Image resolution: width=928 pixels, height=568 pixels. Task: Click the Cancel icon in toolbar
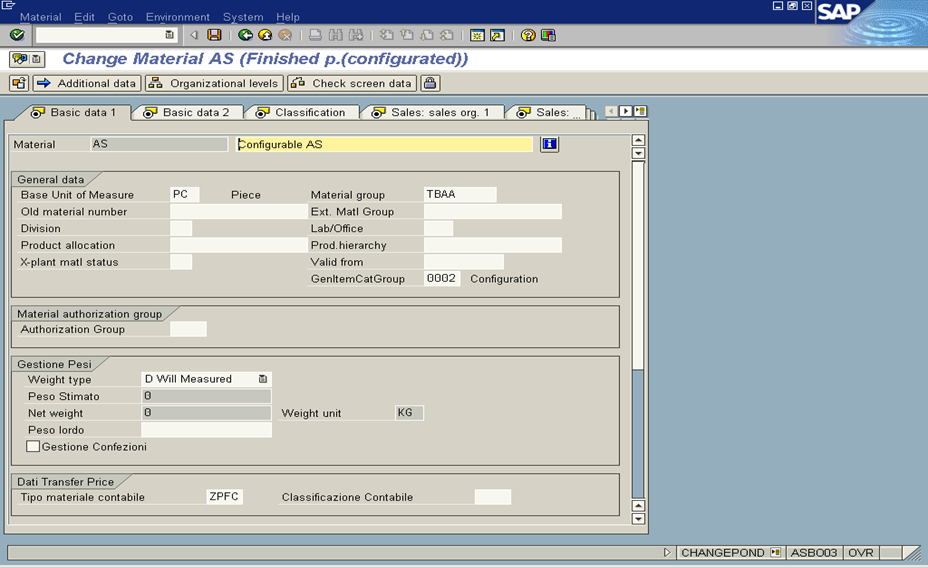pos(285,35)
